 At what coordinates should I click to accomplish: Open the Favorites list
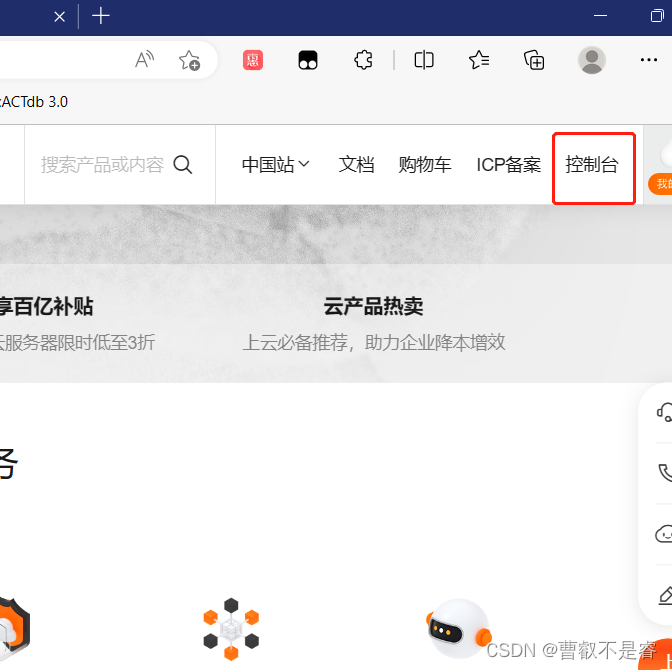[479, 60]
